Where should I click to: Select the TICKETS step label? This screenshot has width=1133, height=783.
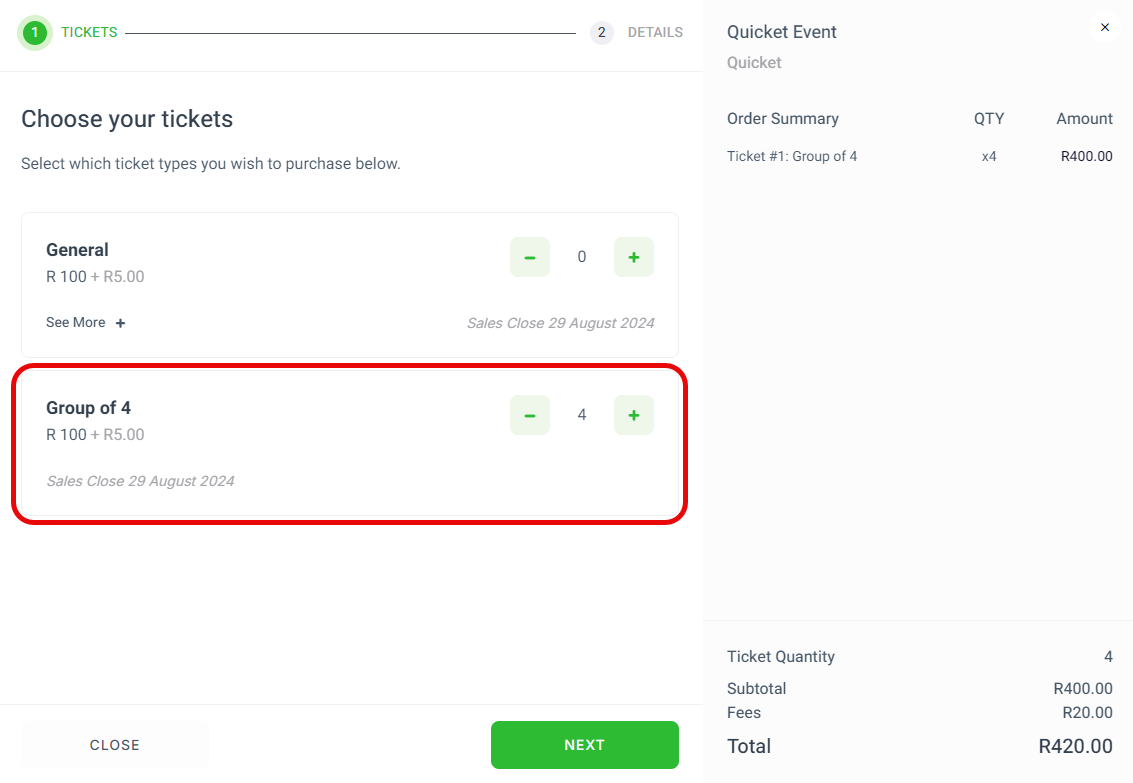[89, 33]
